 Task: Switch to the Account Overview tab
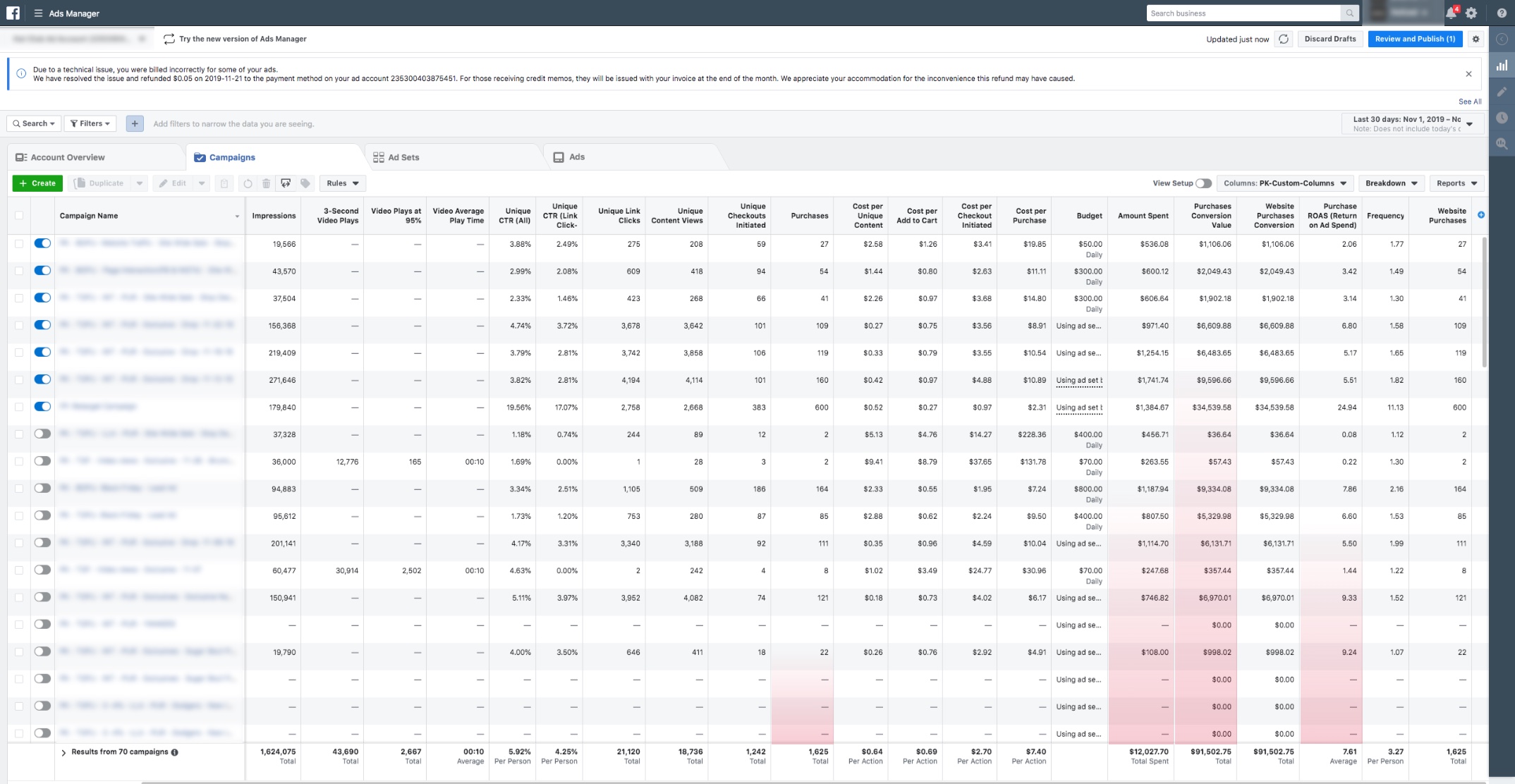pos(97,157)
